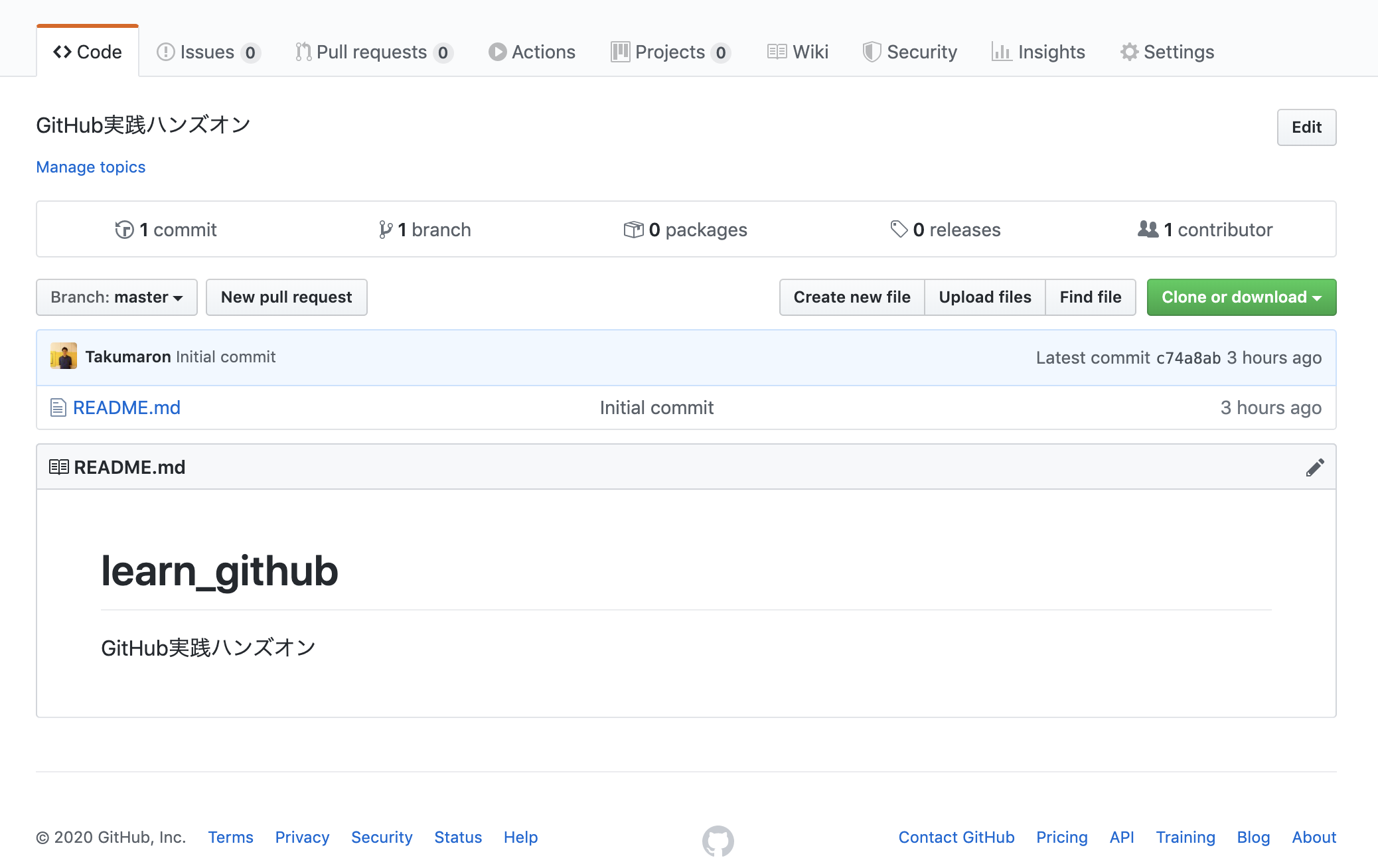The height and width of the screenshot is (868, 1378).
Task: Open the Terms footer link
Action: pyautogui.click(x=230, y=837)
